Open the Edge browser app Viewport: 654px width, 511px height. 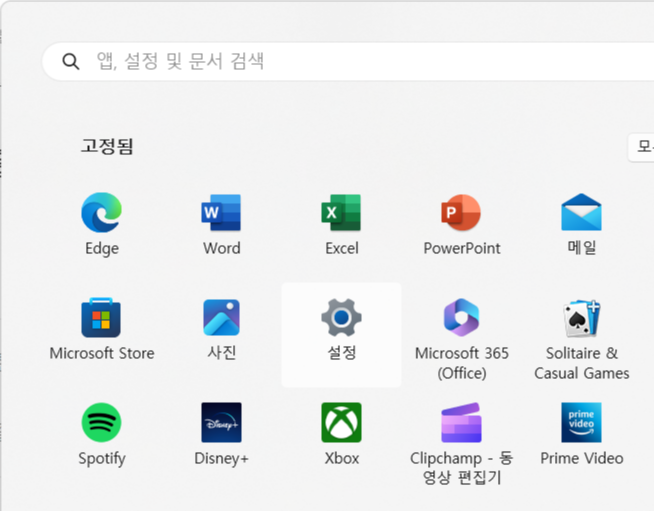coord(101,213)
